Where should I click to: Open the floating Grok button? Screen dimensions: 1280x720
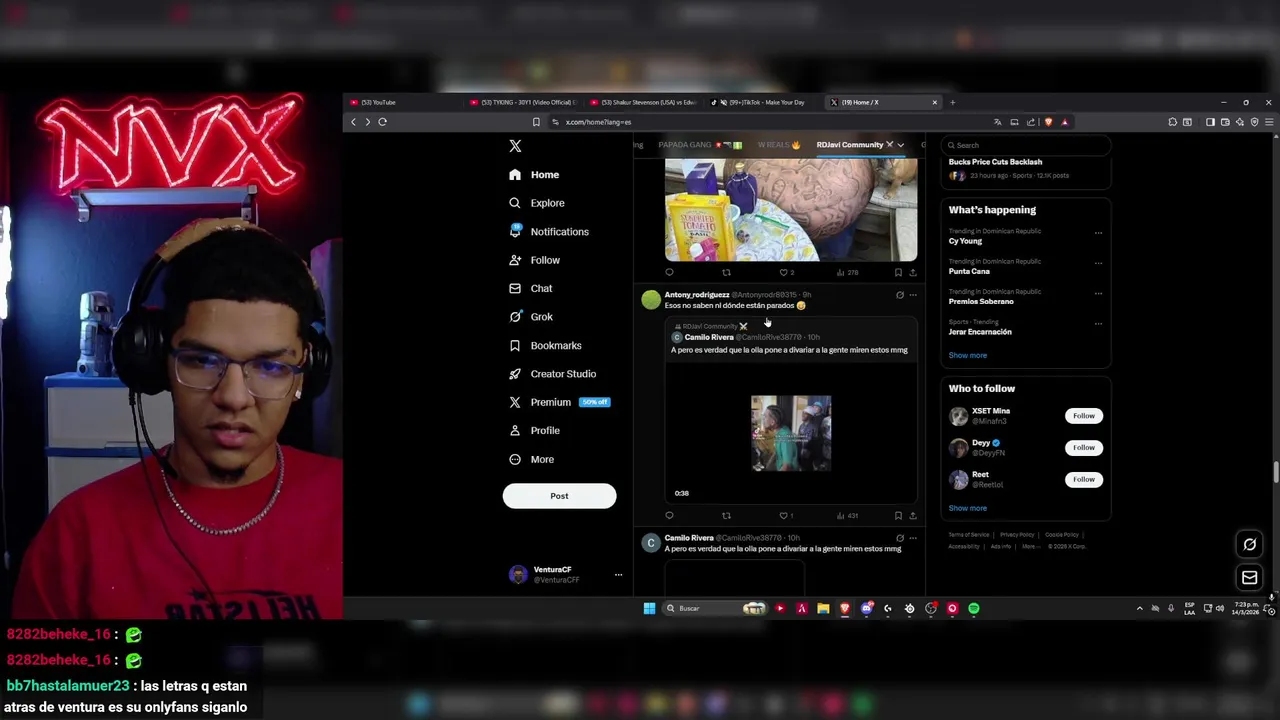[1249, 544]
